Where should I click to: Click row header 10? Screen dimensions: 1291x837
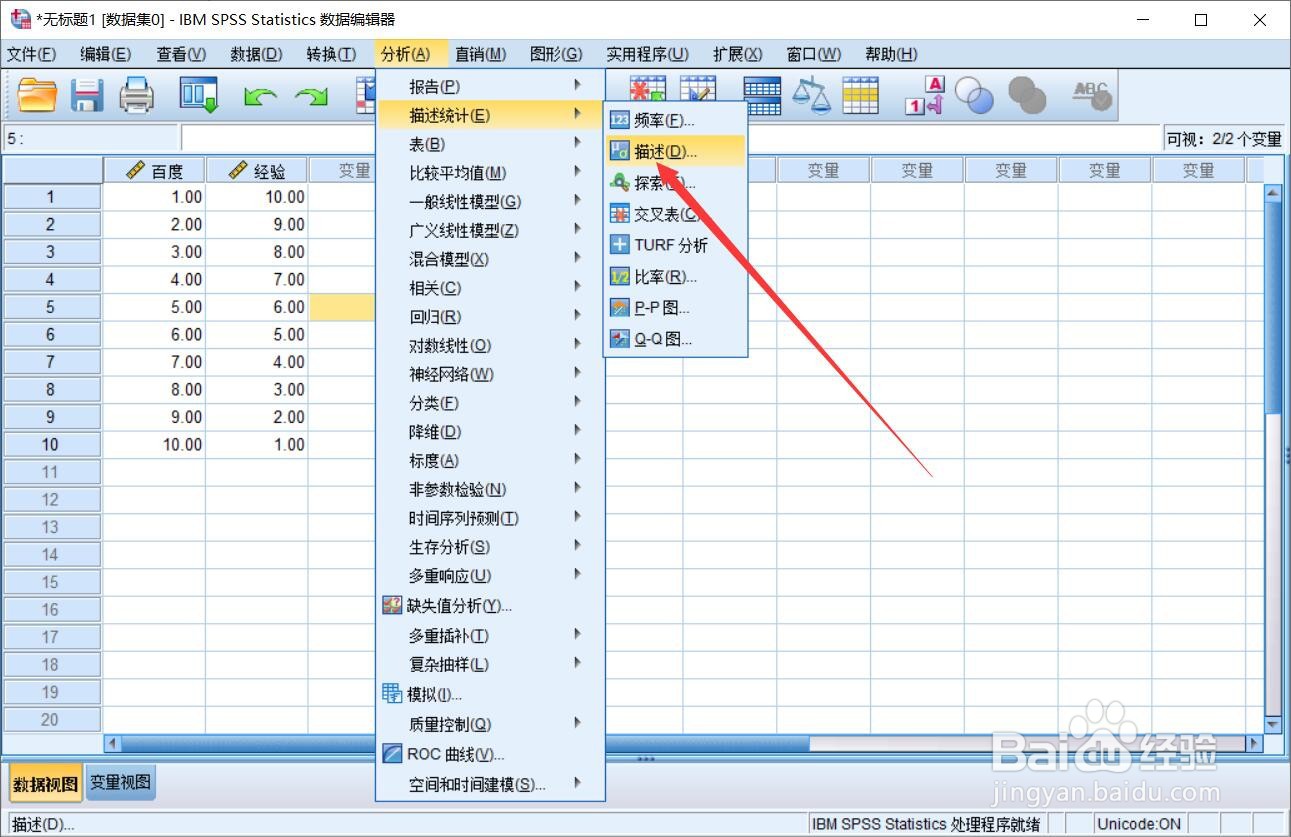pyautogui.click(x=52, y=444)
